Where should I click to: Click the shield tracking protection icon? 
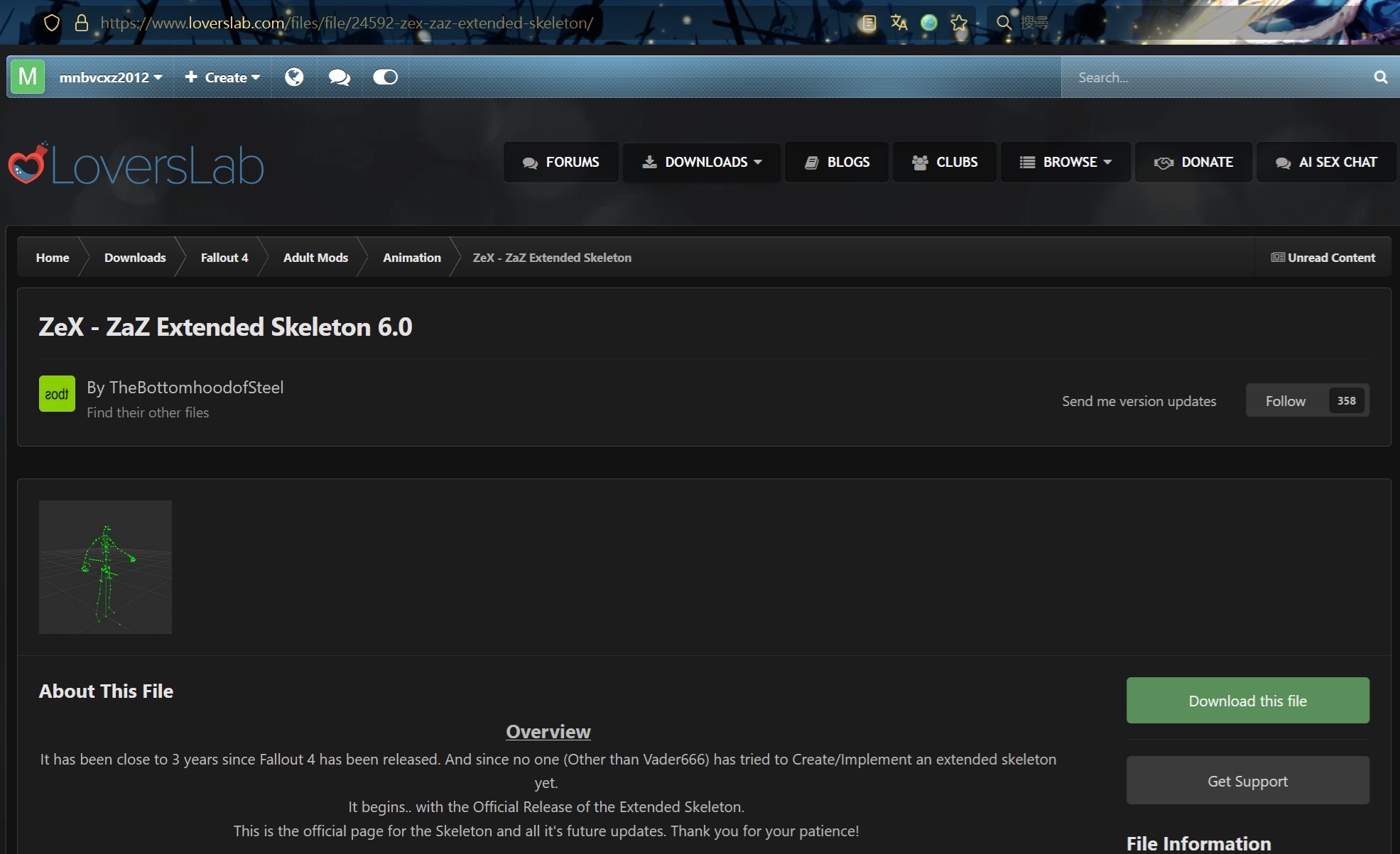coord(51,23)
